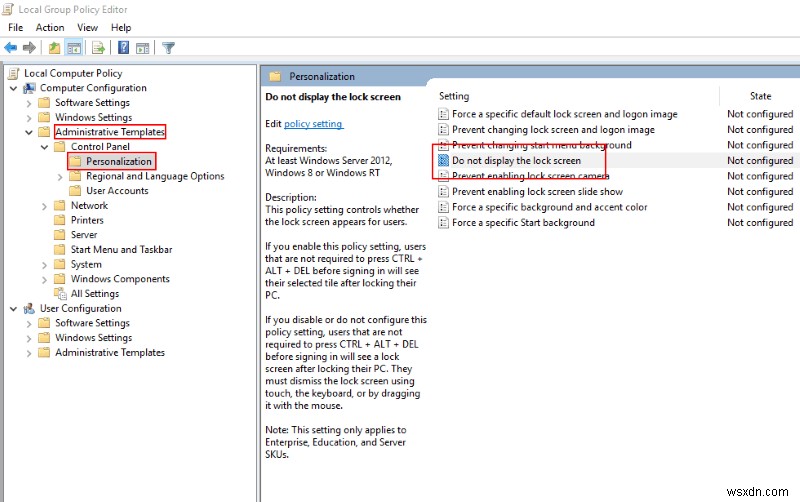Open the Action menu
The height and width of the screenshot is (502, 800).
tap(50, 28)
